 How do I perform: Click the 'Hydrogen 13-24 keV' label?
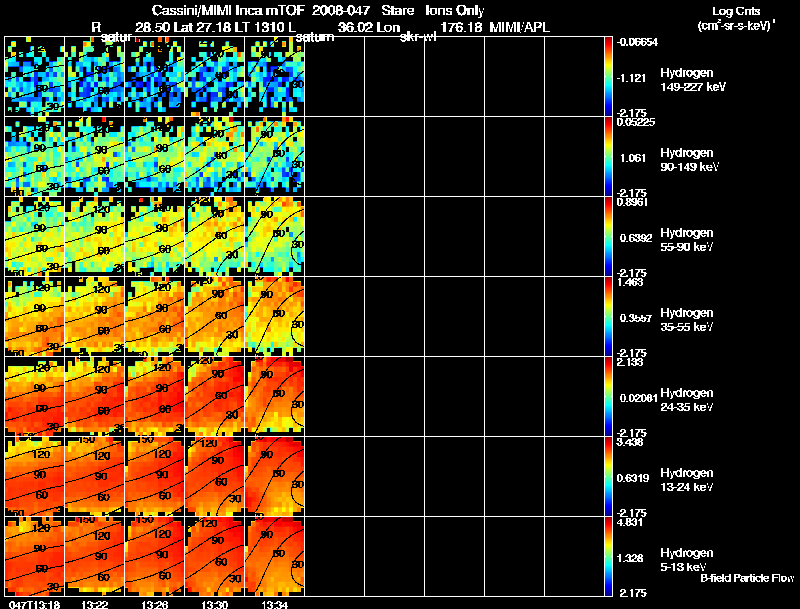(x=687, y=480)
